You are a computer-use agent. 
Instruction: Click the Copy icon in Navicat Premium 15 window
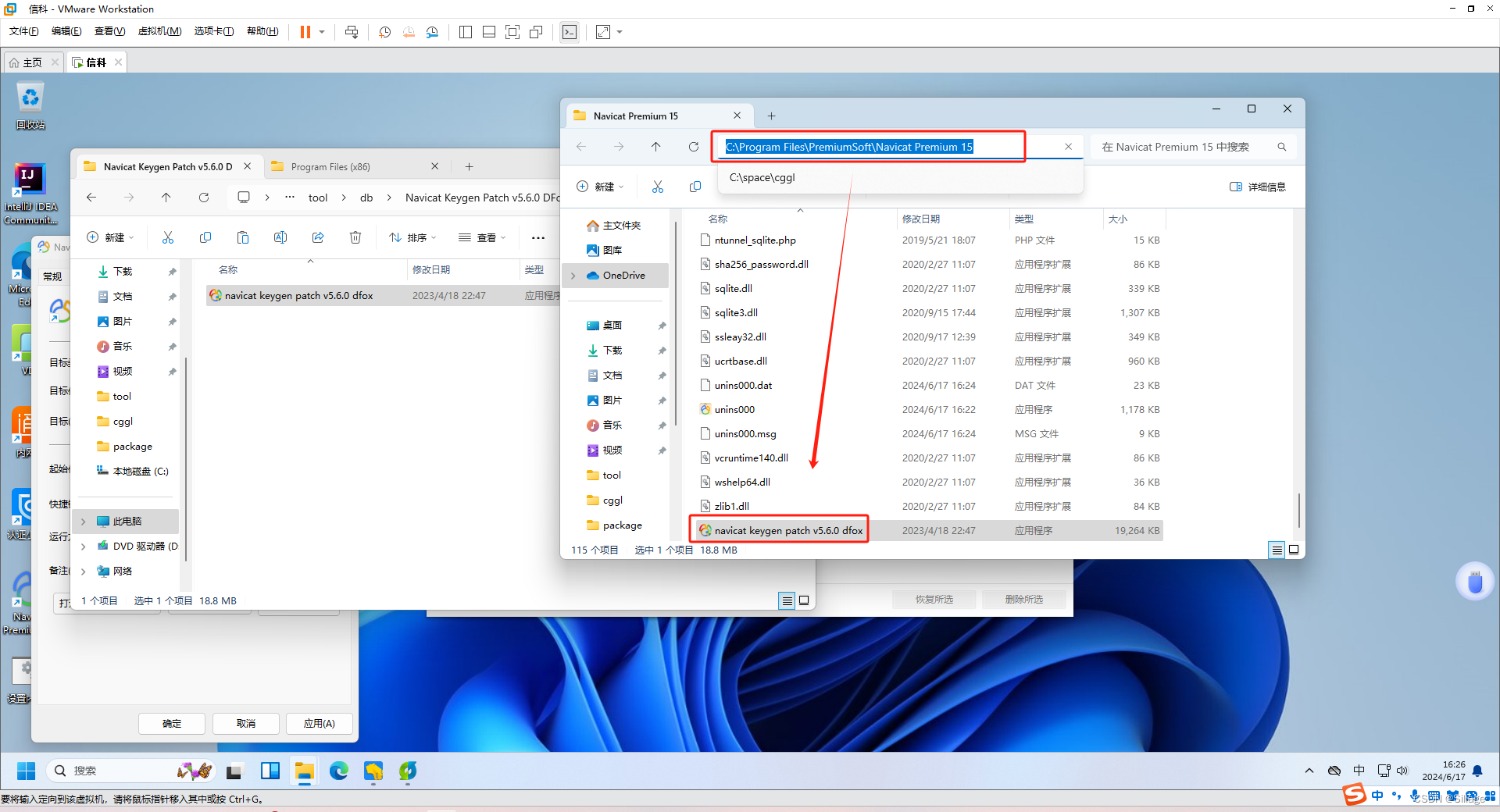(x=695, y=187)
